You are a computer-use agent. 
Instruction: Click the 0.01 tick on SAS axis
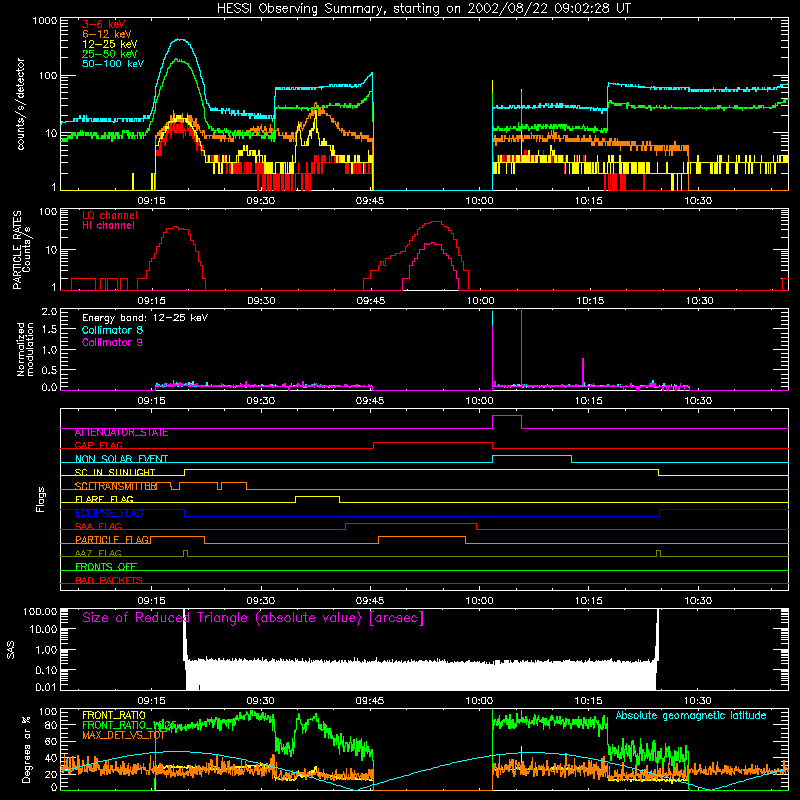click(x=46, y=687)
